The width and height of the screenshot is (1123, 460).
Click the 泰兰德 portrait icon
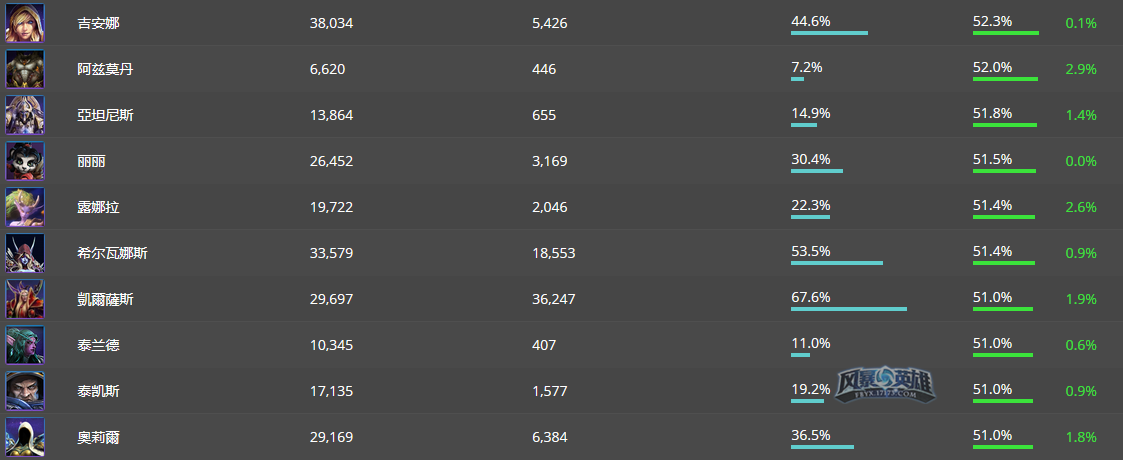click(x=25, y=345)
